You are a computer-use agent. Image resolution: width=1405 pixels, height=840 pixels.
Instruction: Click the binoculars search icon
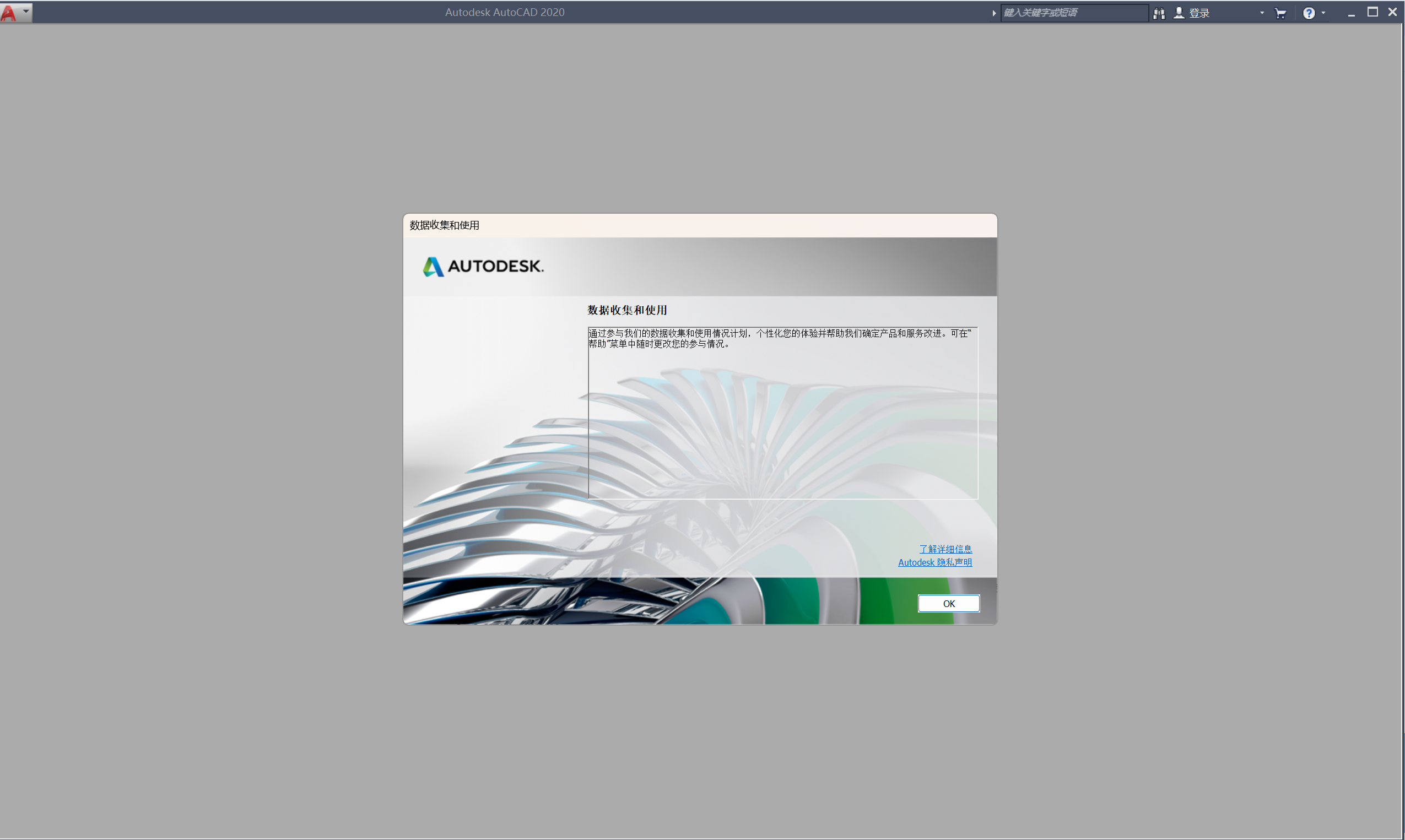pyautogui.click(x=1159, y=13)
